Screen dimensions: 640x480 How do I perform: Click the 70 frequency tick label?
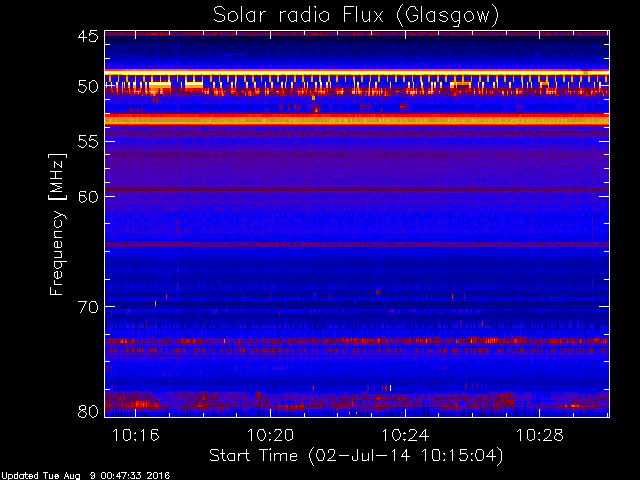coord(88,307)
